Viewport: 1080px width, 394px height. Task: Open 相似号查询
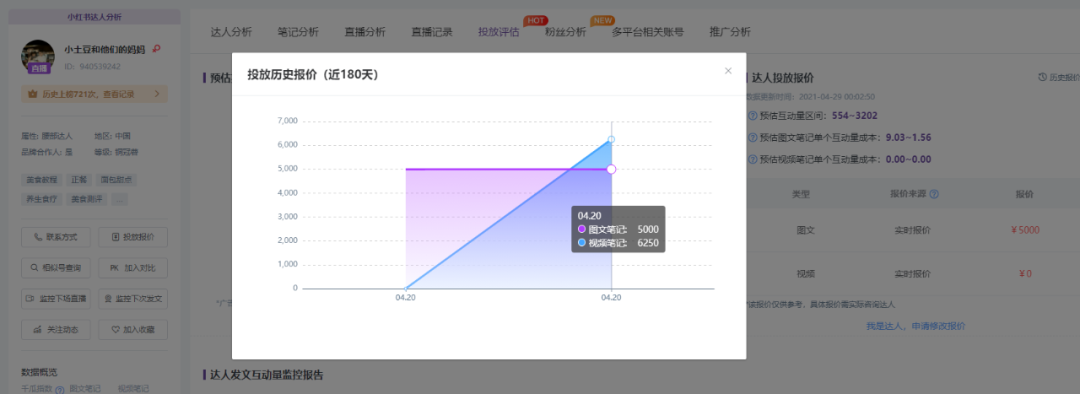(x=56, y=268)
